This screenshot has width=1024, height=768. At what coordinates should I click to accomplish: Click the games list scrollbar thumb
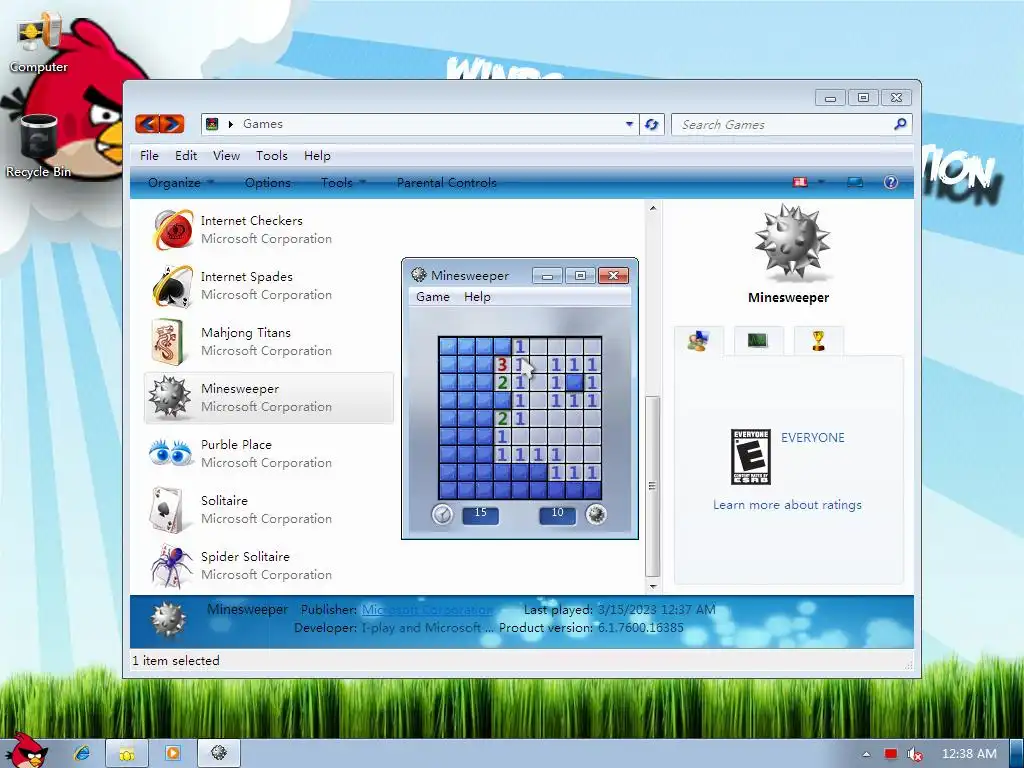652,485
